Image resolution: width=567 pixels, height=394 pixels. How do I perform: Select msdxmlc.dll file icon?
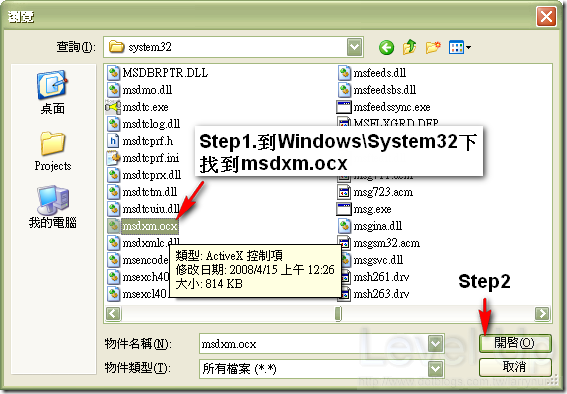coord(114,243)
